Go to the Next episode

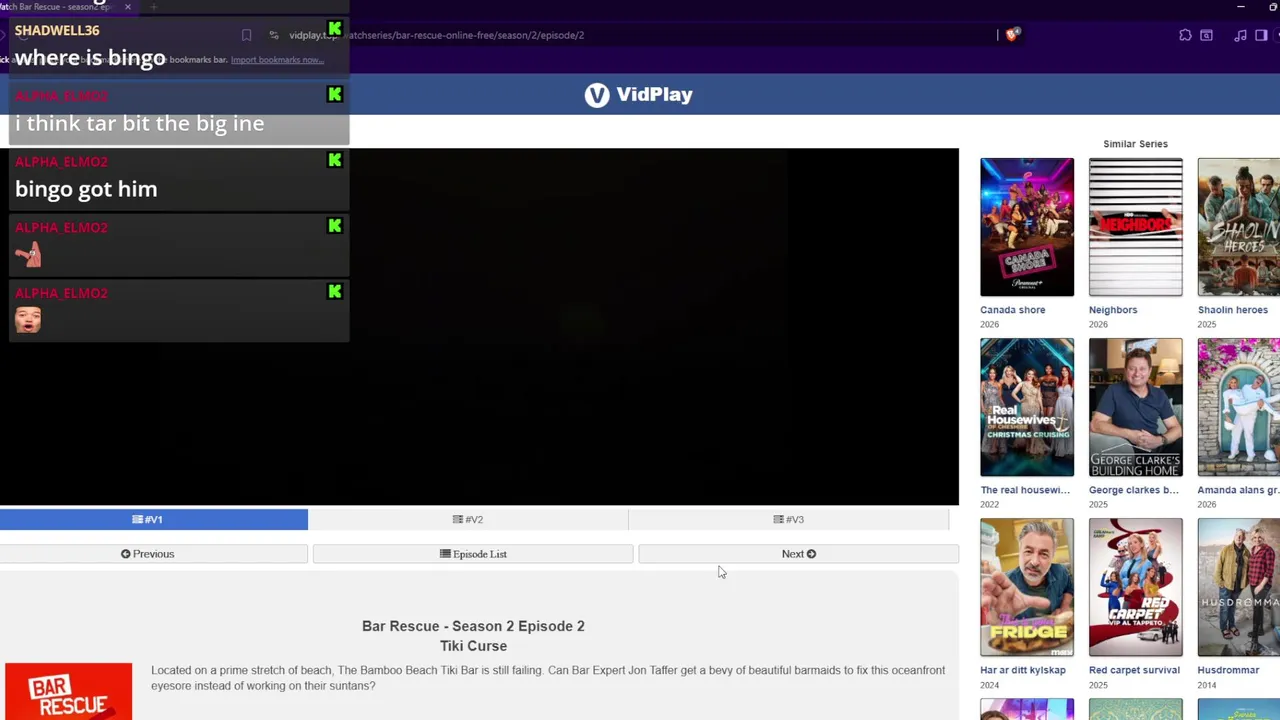point(799,554)
